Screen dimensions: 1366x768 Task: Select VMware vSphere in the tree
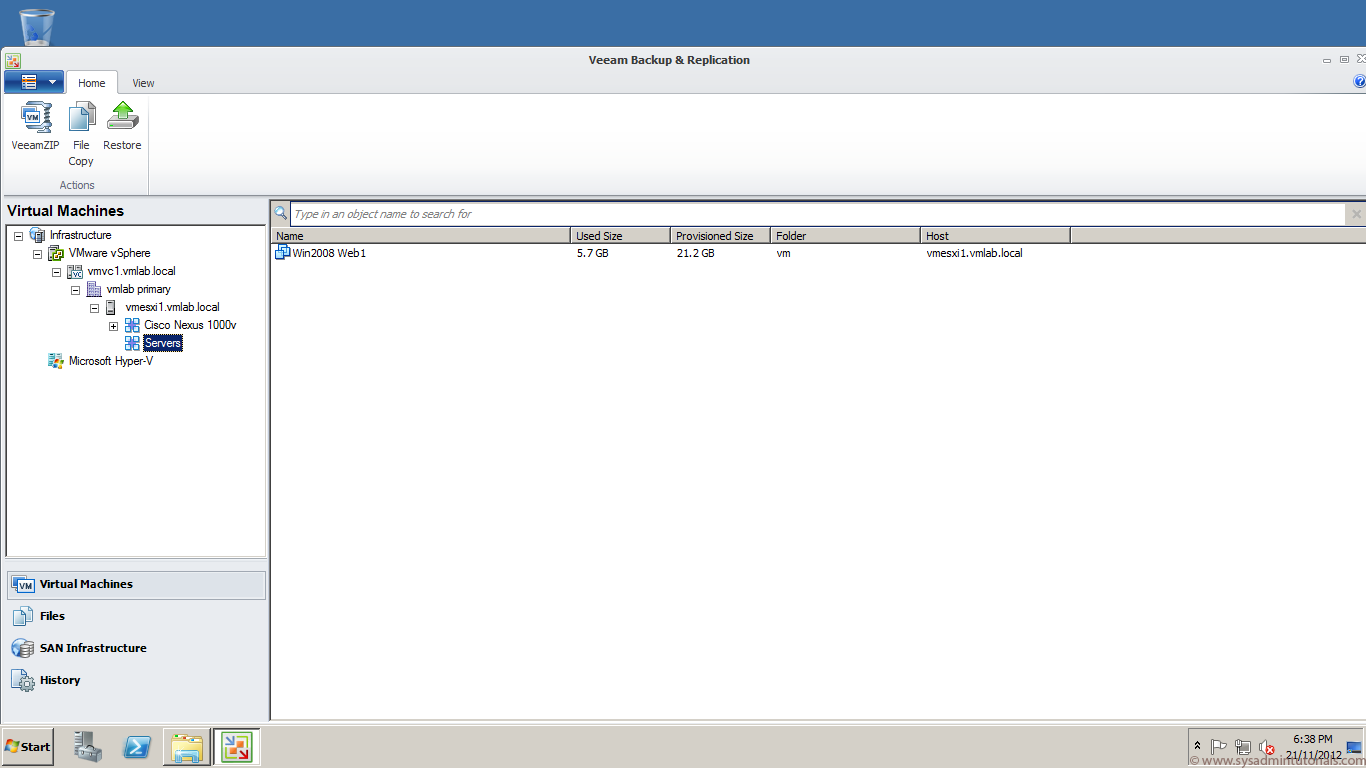pyautogui.click(x=110, y=253)
